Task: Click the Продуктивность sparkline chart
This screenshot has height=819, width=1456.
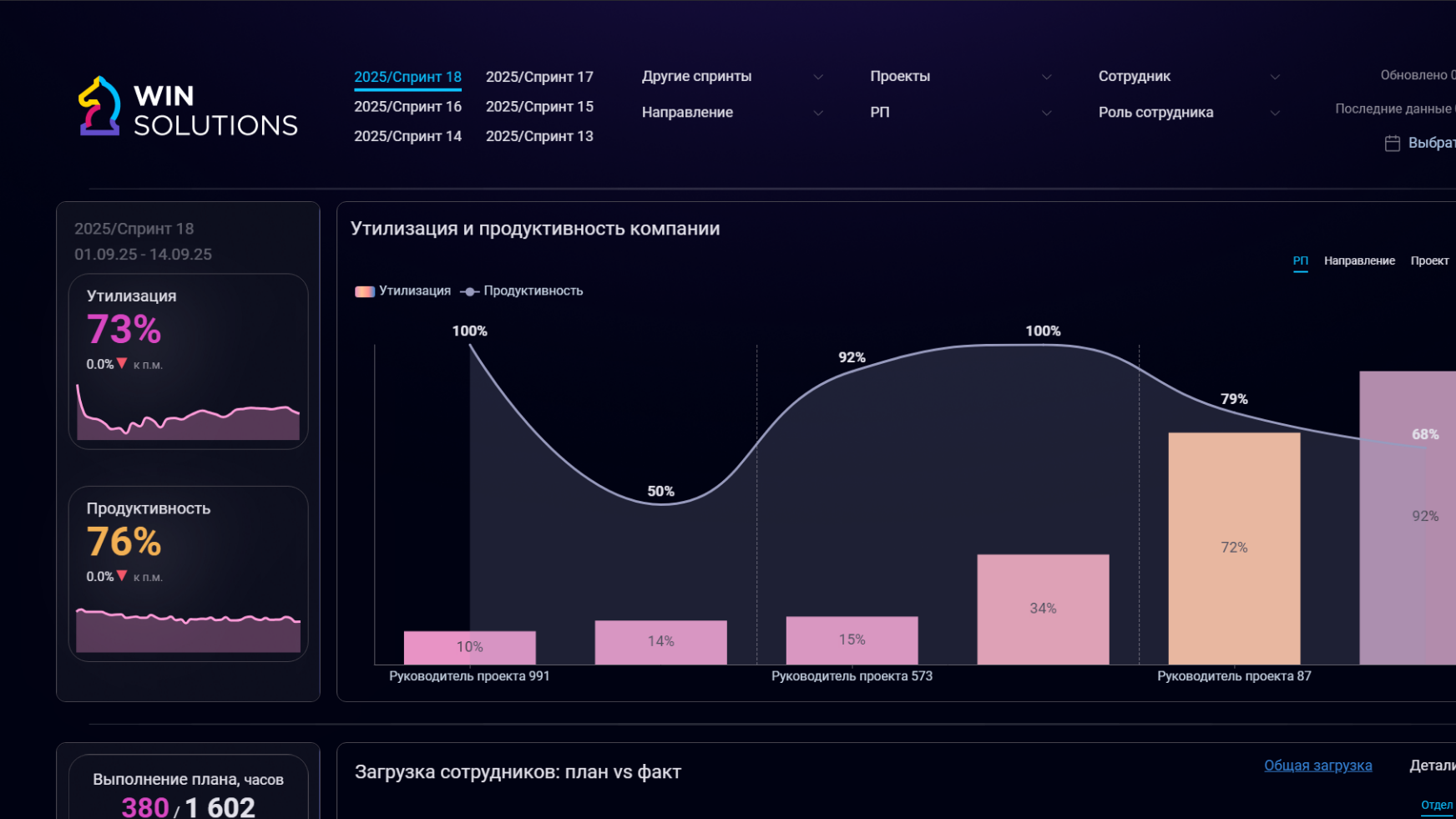Action: point(188,630)
